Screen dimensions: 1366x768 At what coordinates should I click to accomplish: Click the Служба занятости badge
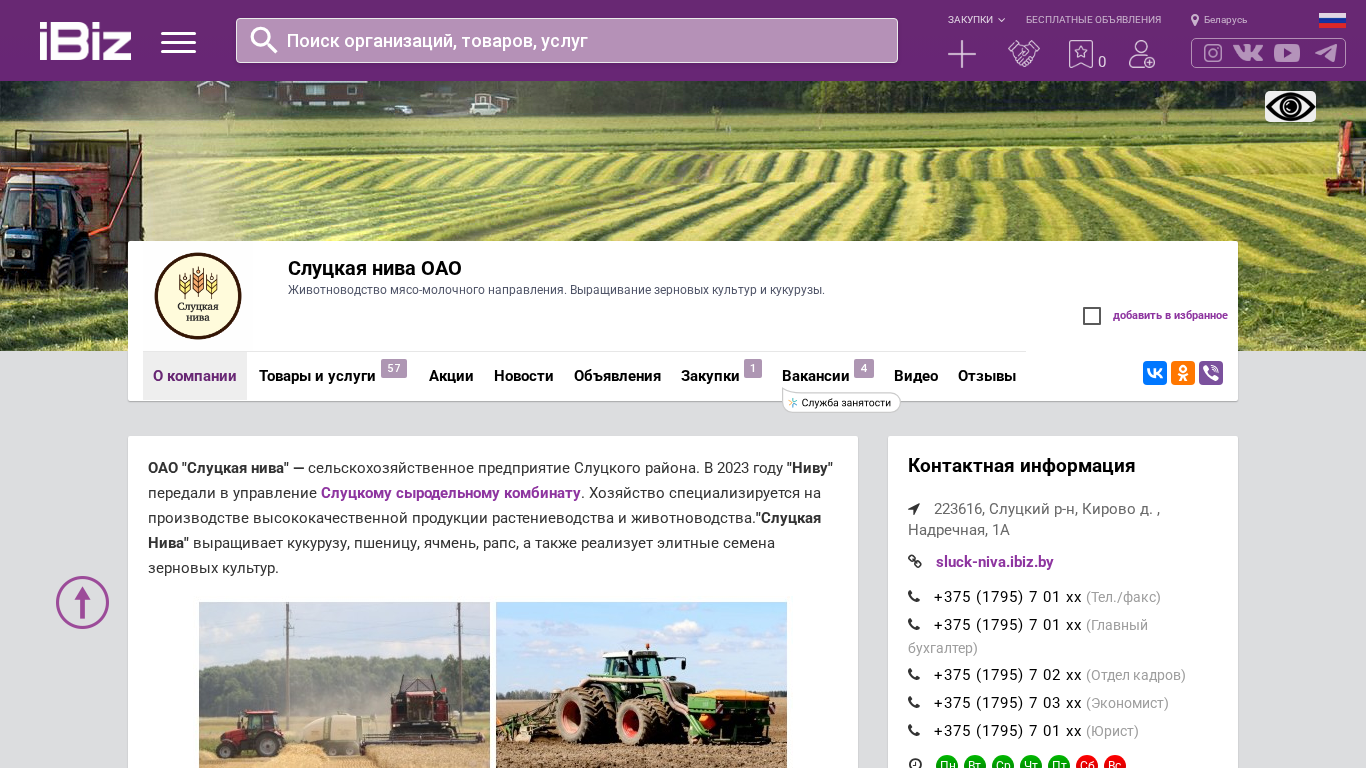coord(841,402)
